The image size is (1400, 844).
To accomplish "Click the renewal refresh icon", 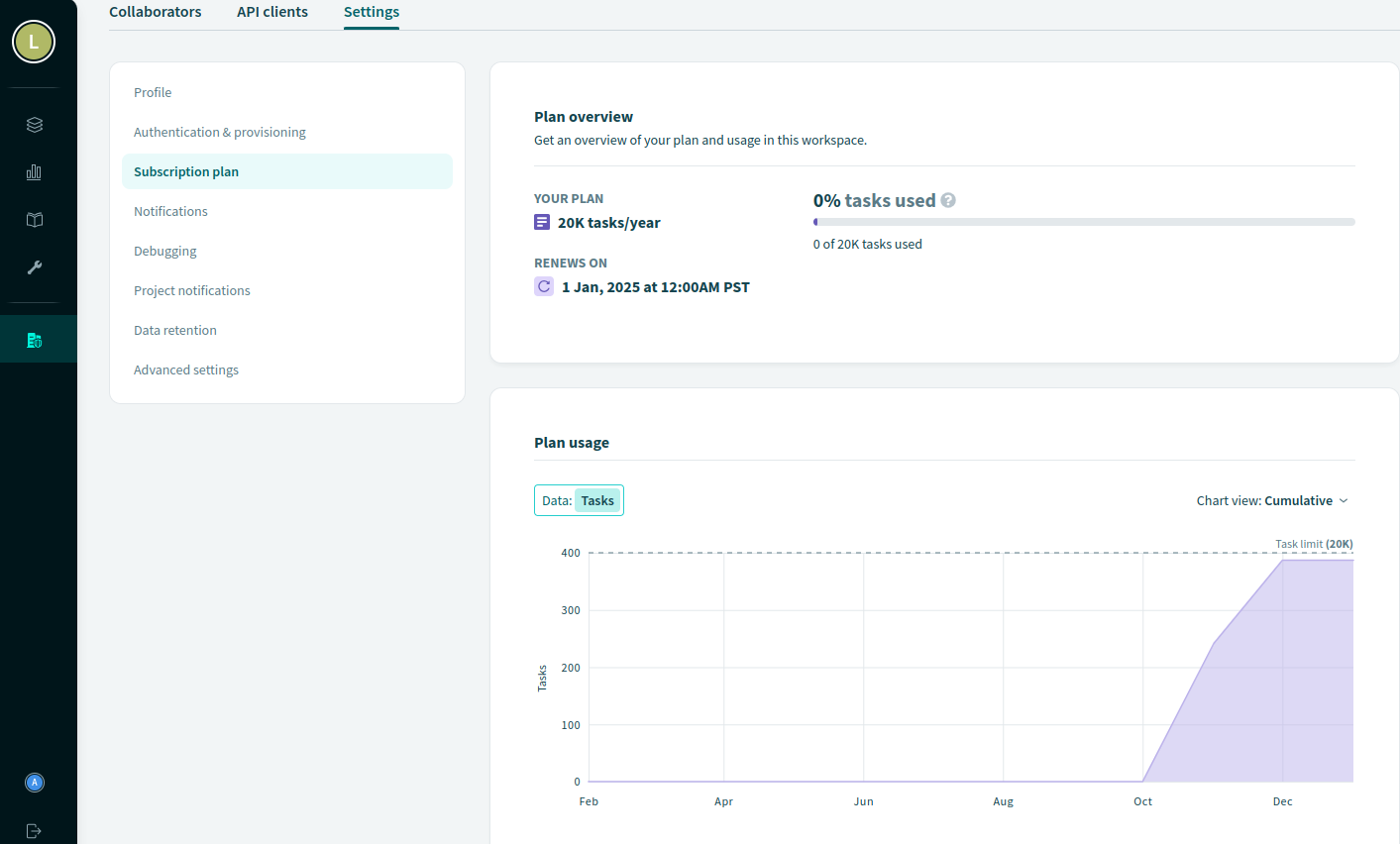I will pyautogui.click(x=544, y=286).
